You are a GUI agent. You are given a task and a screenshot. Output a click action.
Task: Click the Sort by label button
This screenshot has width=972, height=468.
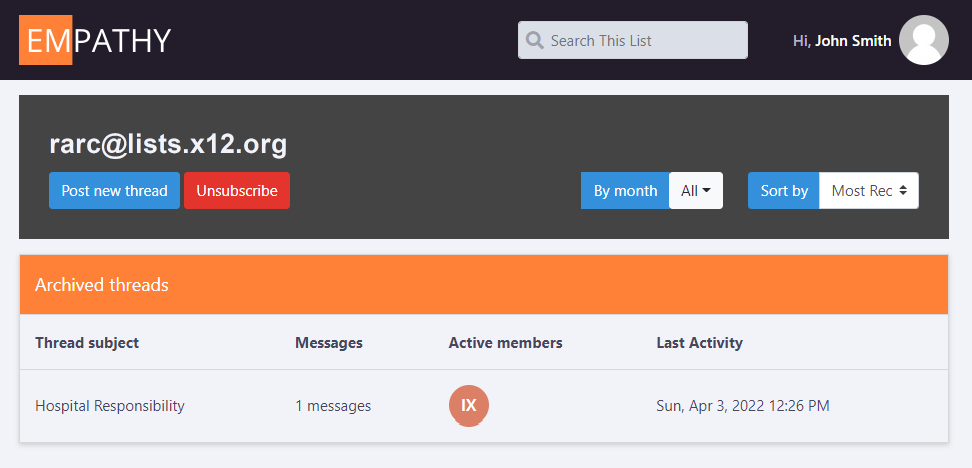click(x=783, y=190)
